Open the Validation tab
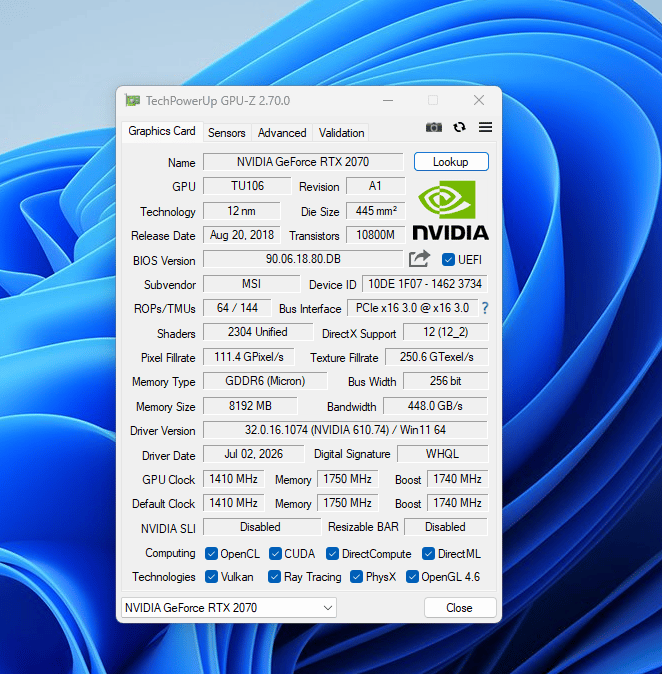Screen dimensions: 662x674 [x=341, y=133]
